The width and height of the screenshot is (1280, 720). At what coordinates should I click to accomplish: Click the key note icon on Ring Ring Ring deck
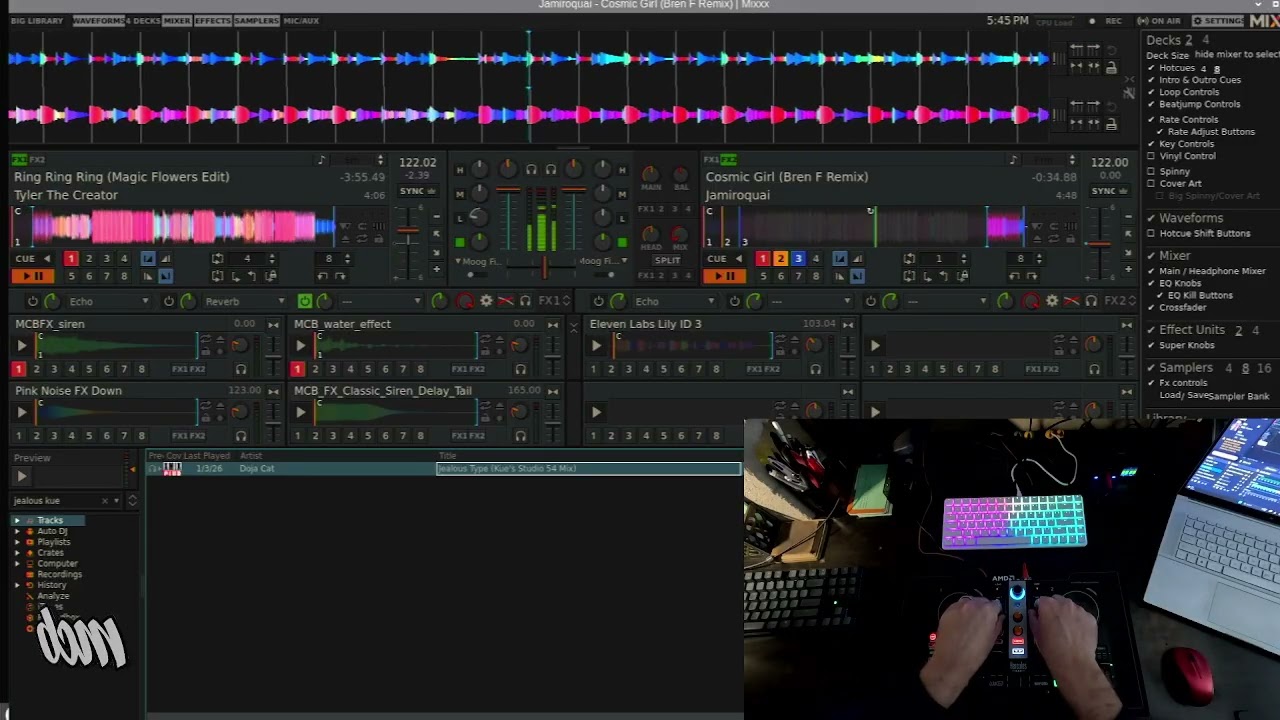coord(321,161)
